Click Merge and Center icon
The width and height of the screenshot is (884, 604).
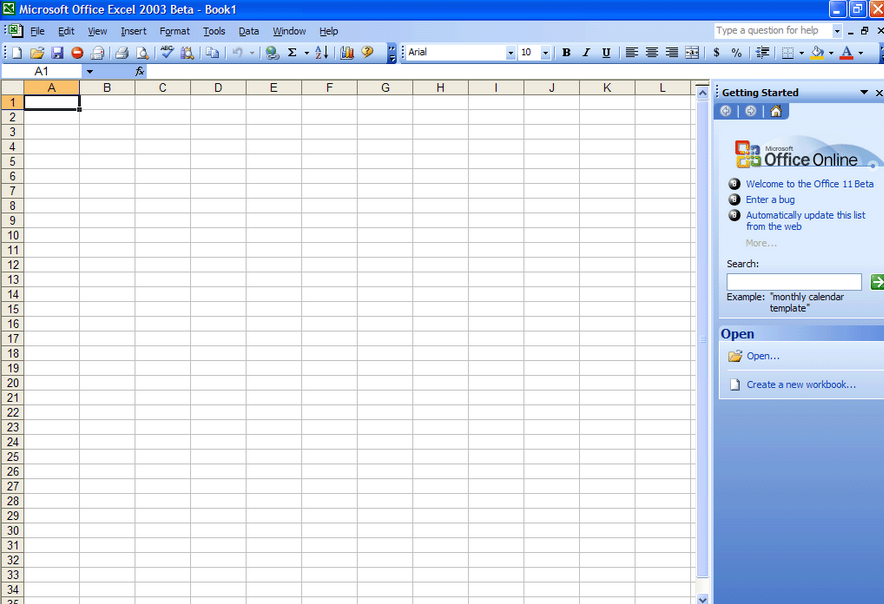(692, 52)
